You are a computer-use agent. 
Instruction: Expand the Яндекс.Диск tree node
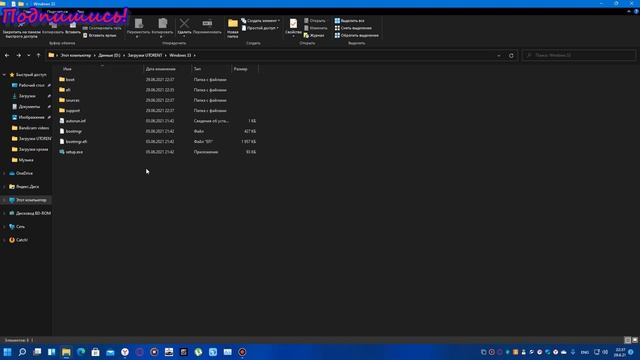click(4, 187)
